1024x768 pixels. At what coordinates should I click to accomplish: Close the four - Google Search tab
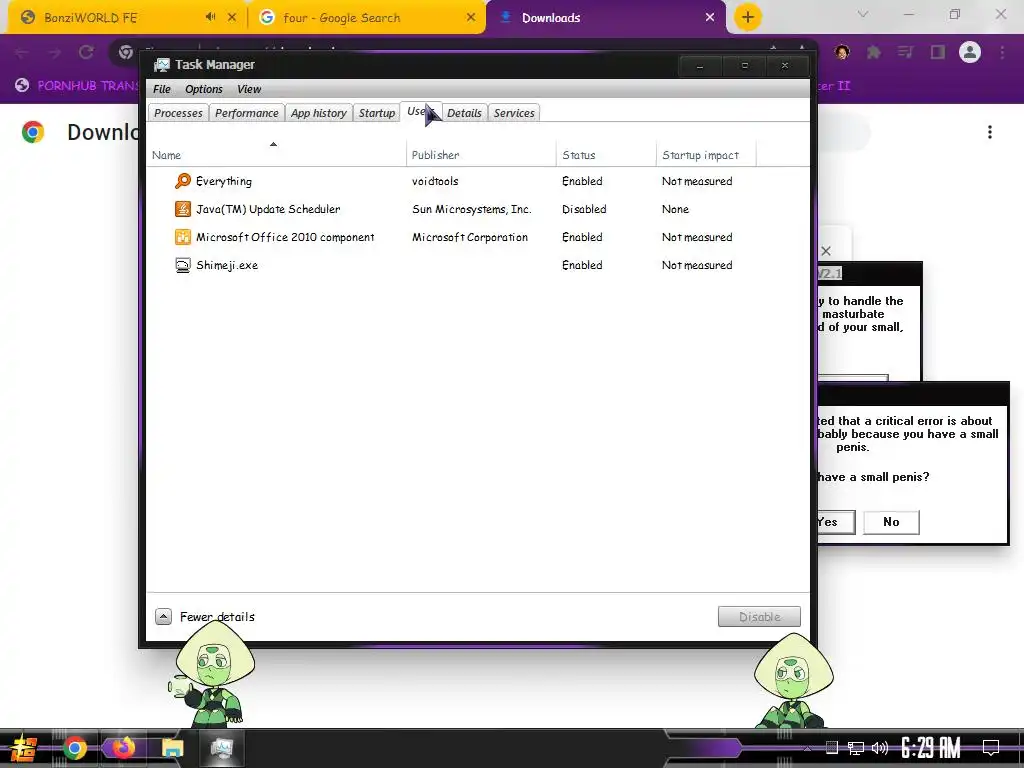pos(471,18)
